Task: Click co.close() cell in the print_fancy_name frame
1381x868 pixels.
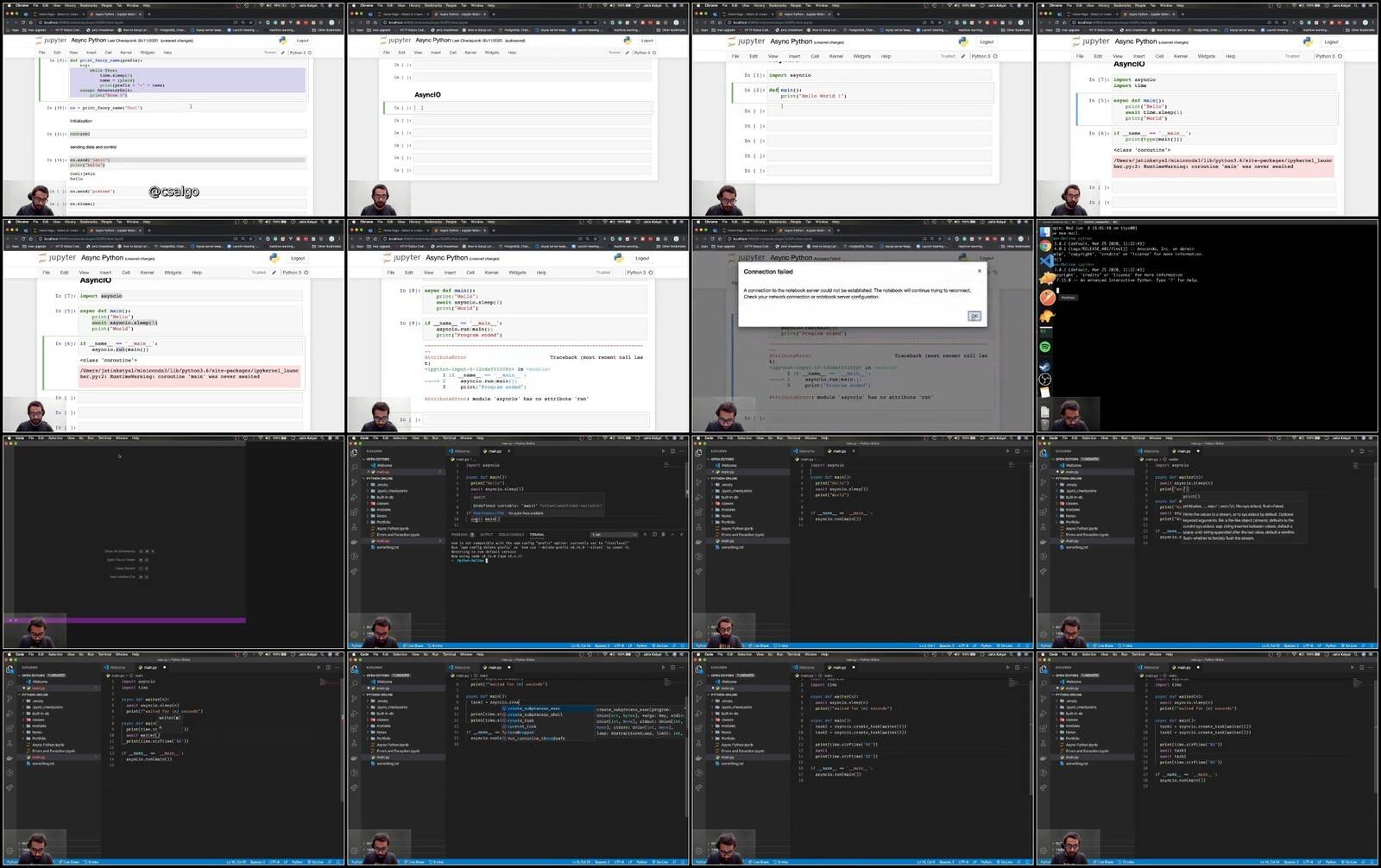Action: (x=186, y=204)
